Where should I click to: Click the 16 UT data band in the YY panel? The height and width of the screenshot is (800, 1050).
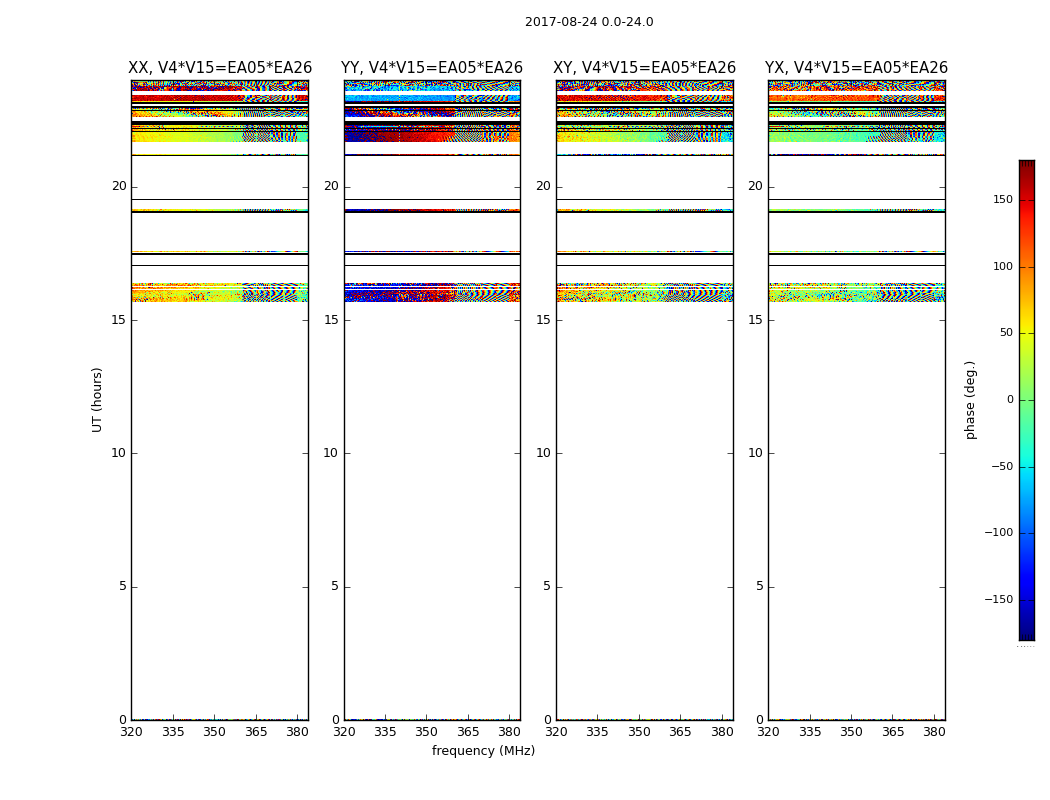[x=432, y=293]
